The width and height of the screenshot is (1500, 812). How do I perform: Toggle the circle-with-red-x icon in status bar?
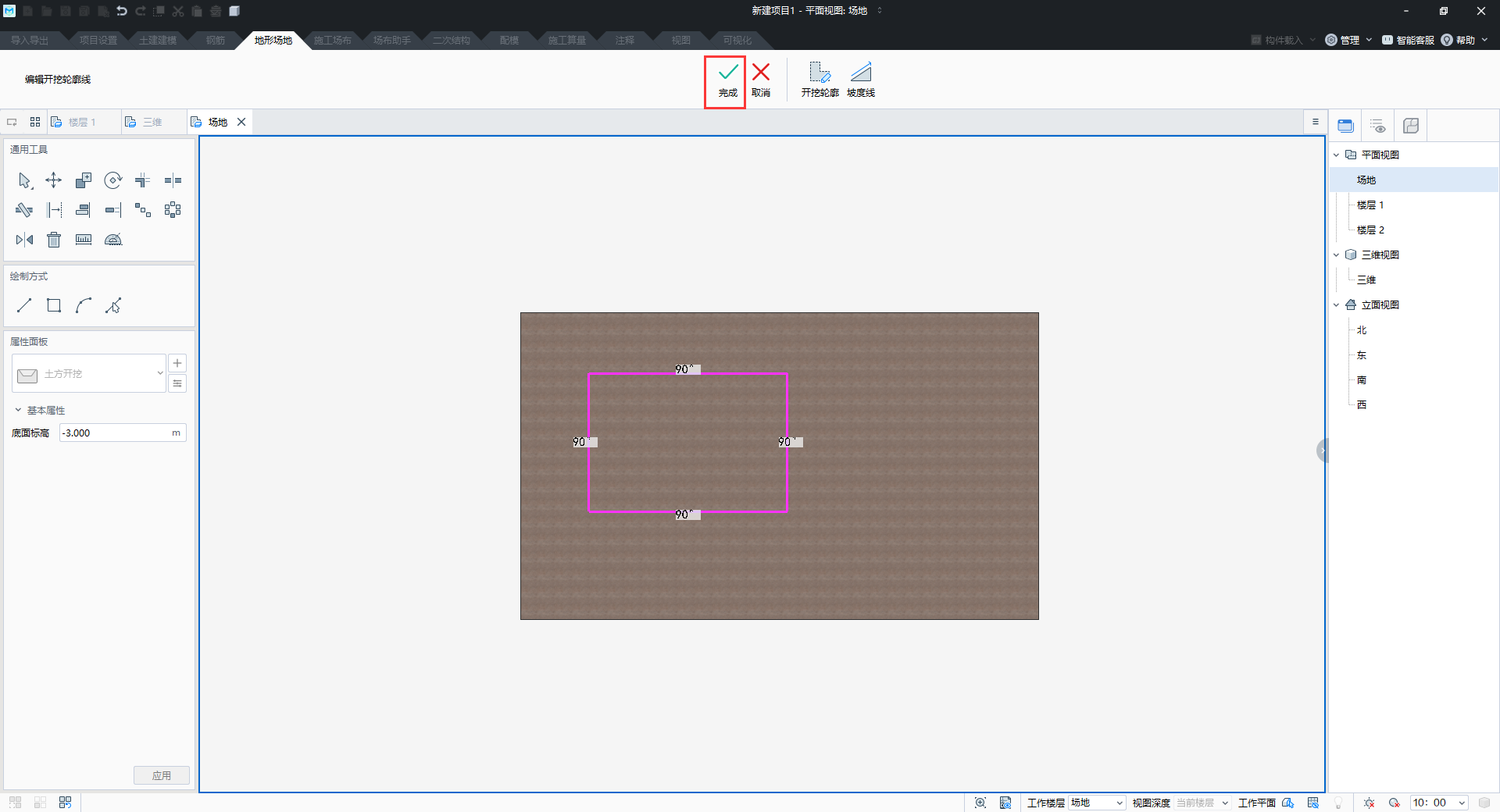pyautogui.click(x=1395, y=803)
